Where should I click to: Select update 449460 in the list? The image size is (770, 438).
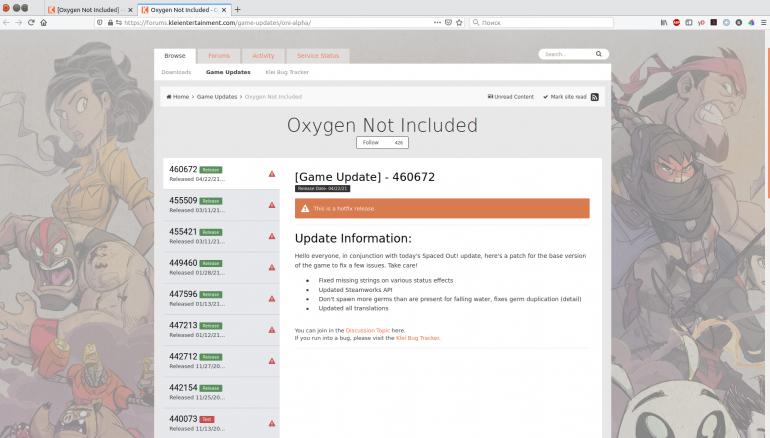click(x=221, y=268)
